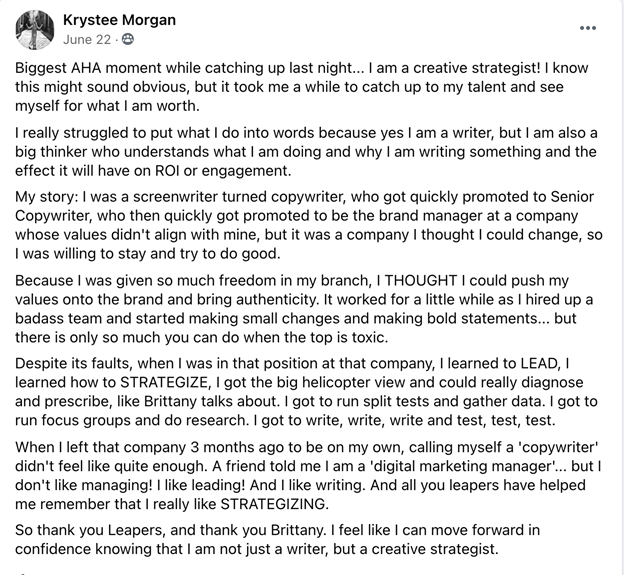Viewport: 624px width, 575px height.
Task: Click the paragraph starting 'Because I was given'
Action: 304,309
